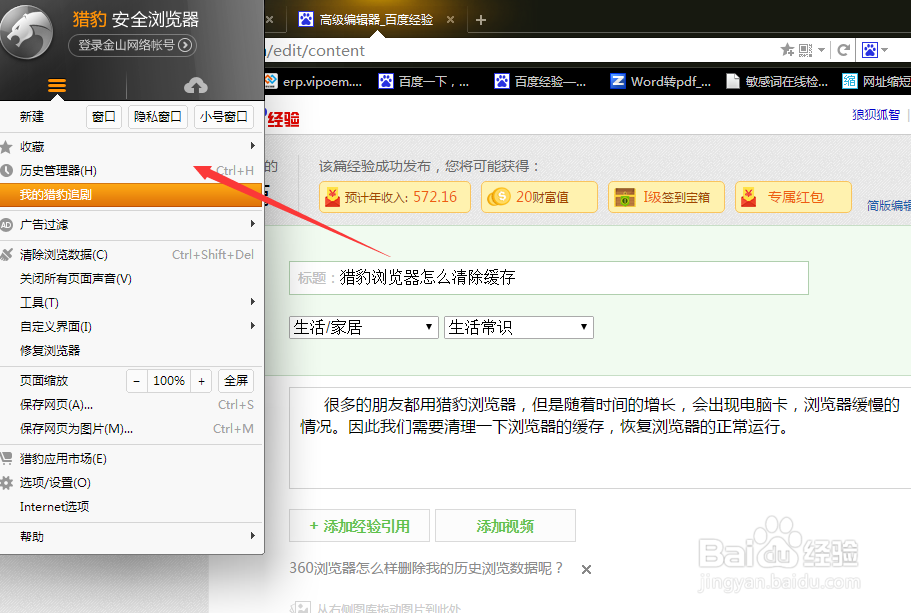Image resolution: width=911 pixels, height=613 pixels.
Task: Click 专属红包 badge
Action: pyautogui.click(x=794, y=197)
